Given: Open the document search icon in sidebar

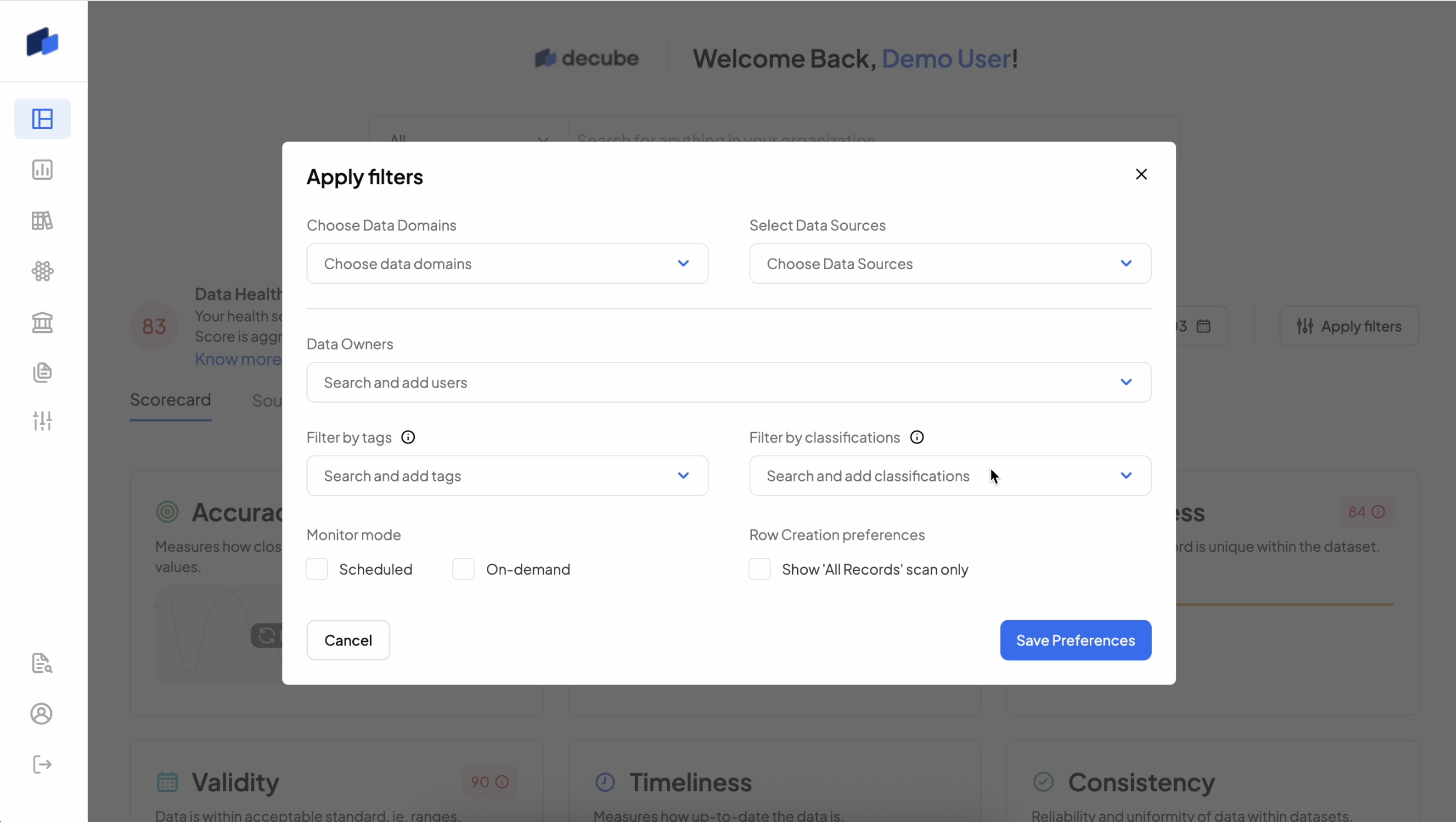Looking at the screenshot, I should [x=42, y=663].
